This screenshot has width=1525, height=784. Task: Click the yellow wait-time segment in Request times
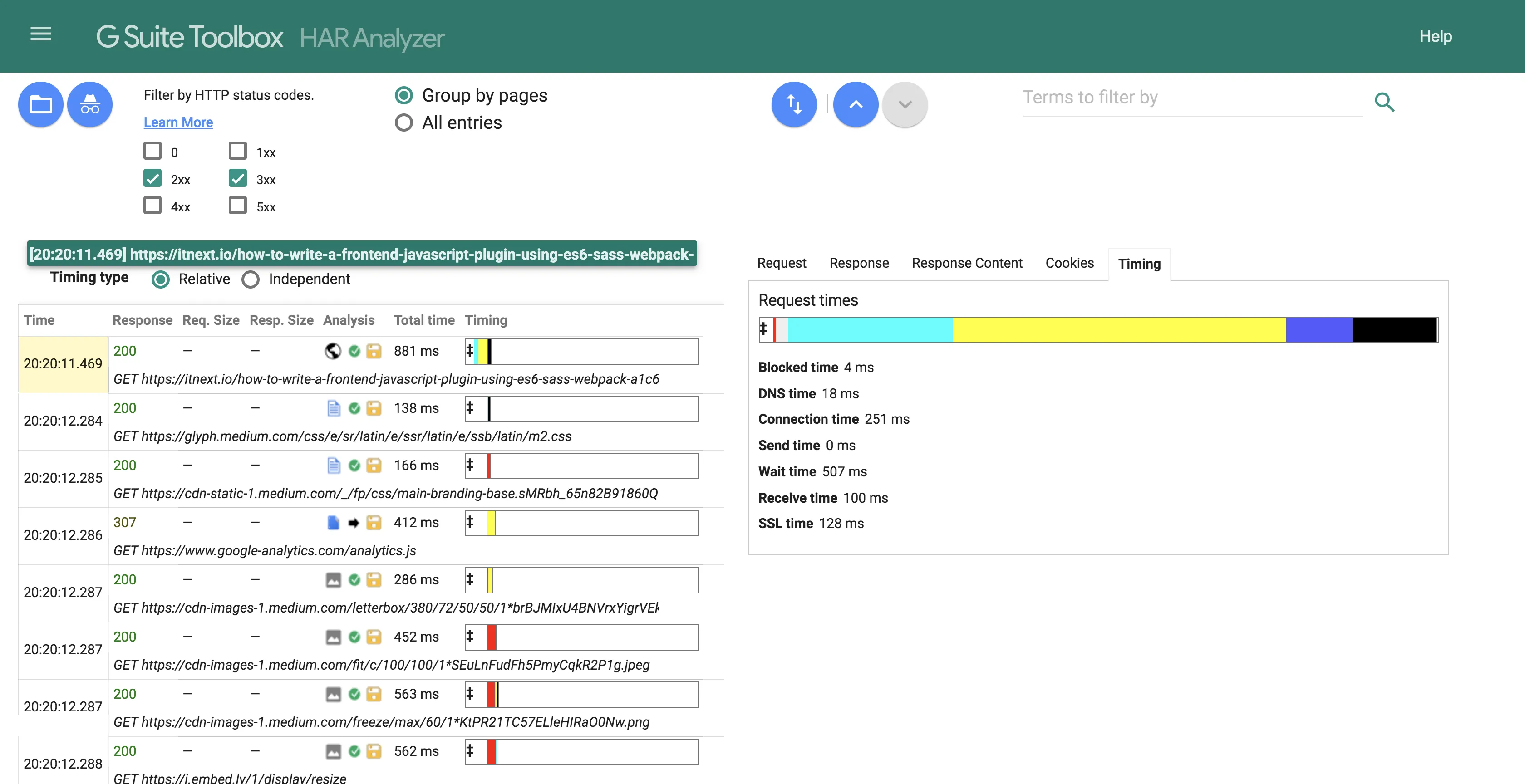(x=1119, y=329)
